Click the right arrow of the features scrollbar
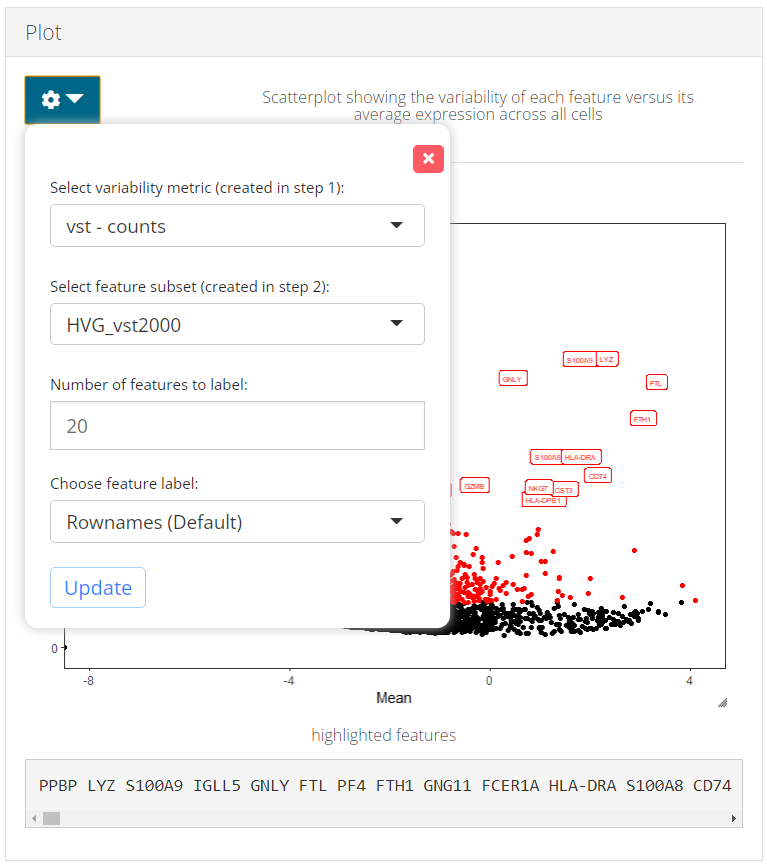The height and width of the screenshot is (866, 767). tap(736, 819)
